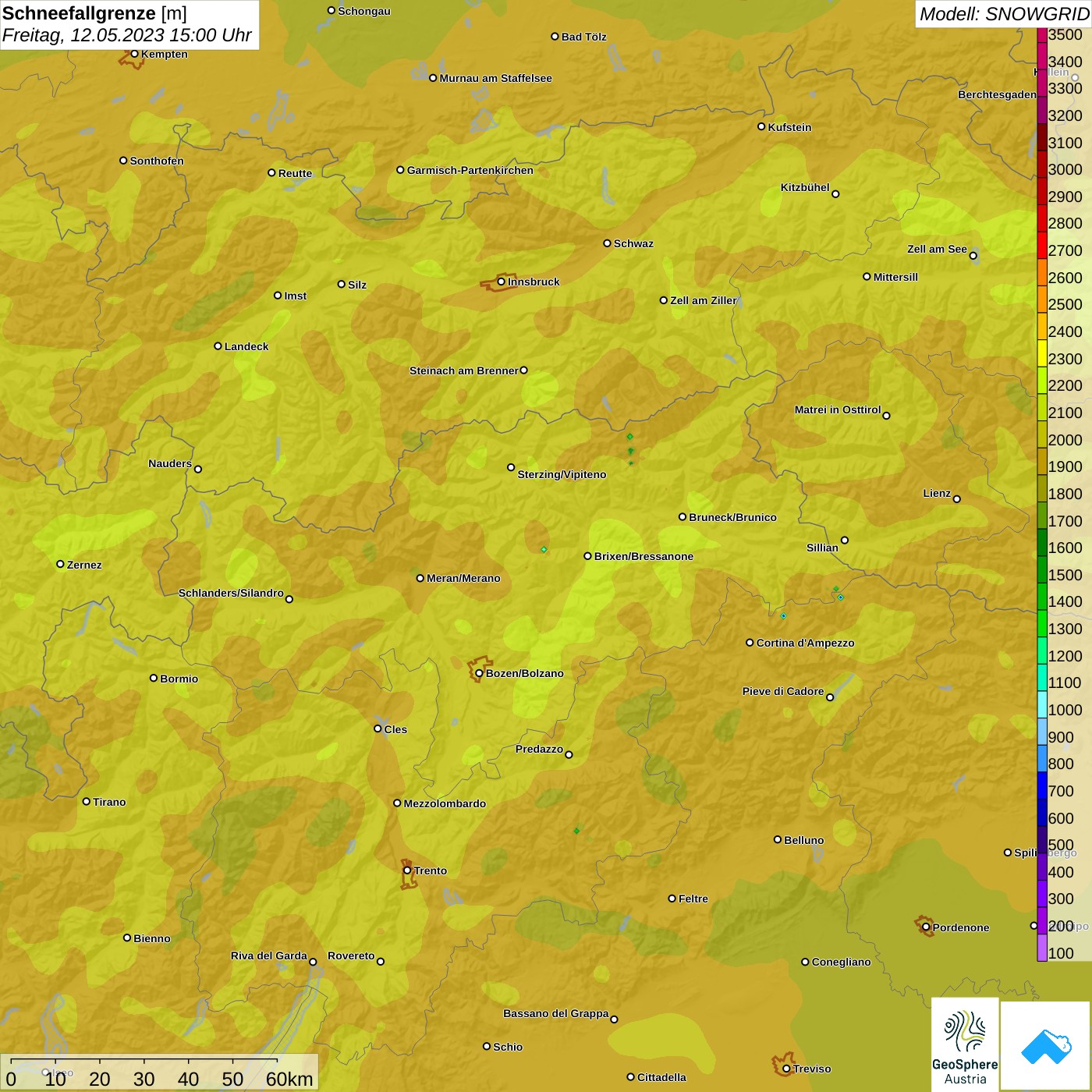1092x1092 pixels.
Task: Click the Brixen/Bressanone label
Action: tap(643, 556)
